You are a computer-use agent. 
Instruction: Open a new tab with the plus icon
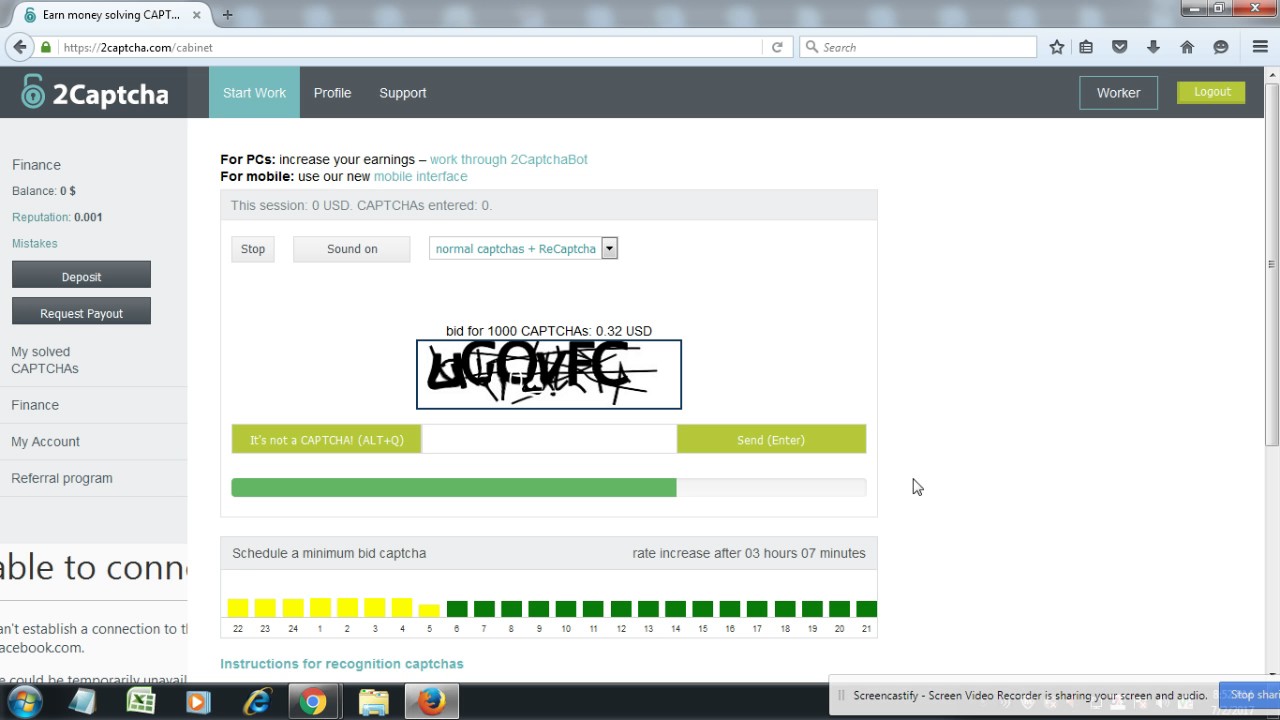coord(227,15)
